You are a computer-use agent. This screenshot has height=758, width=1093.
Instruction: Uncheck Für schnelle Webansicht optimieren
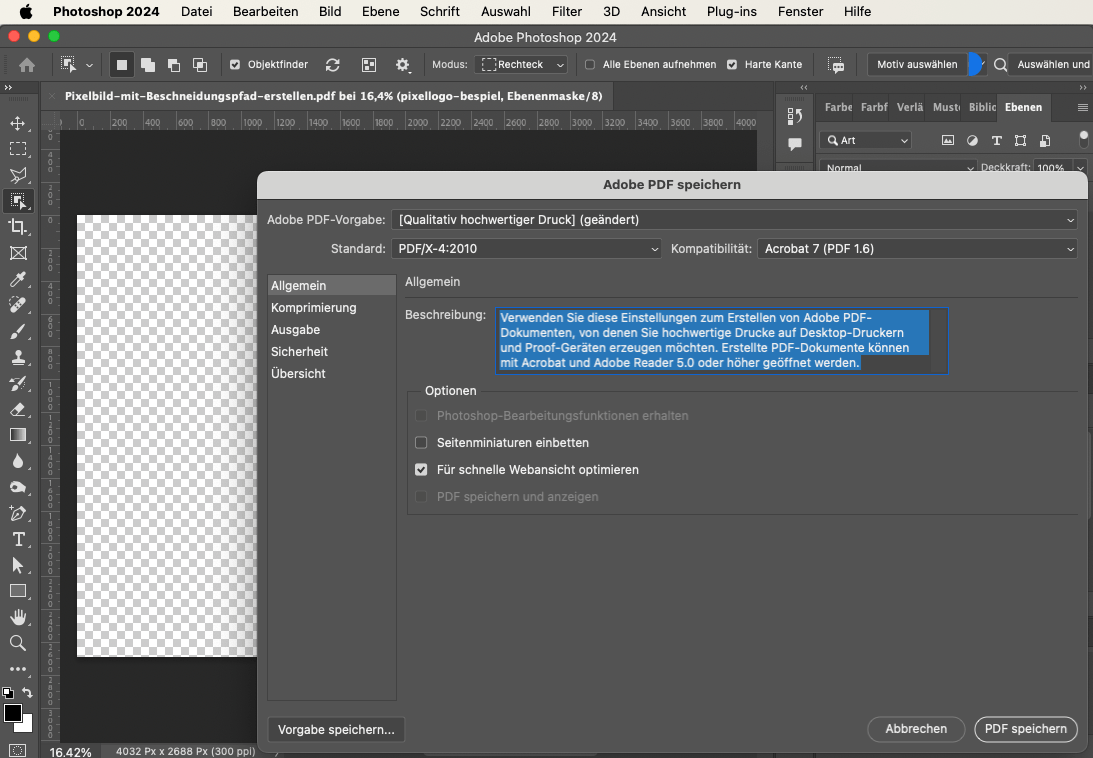421,469
